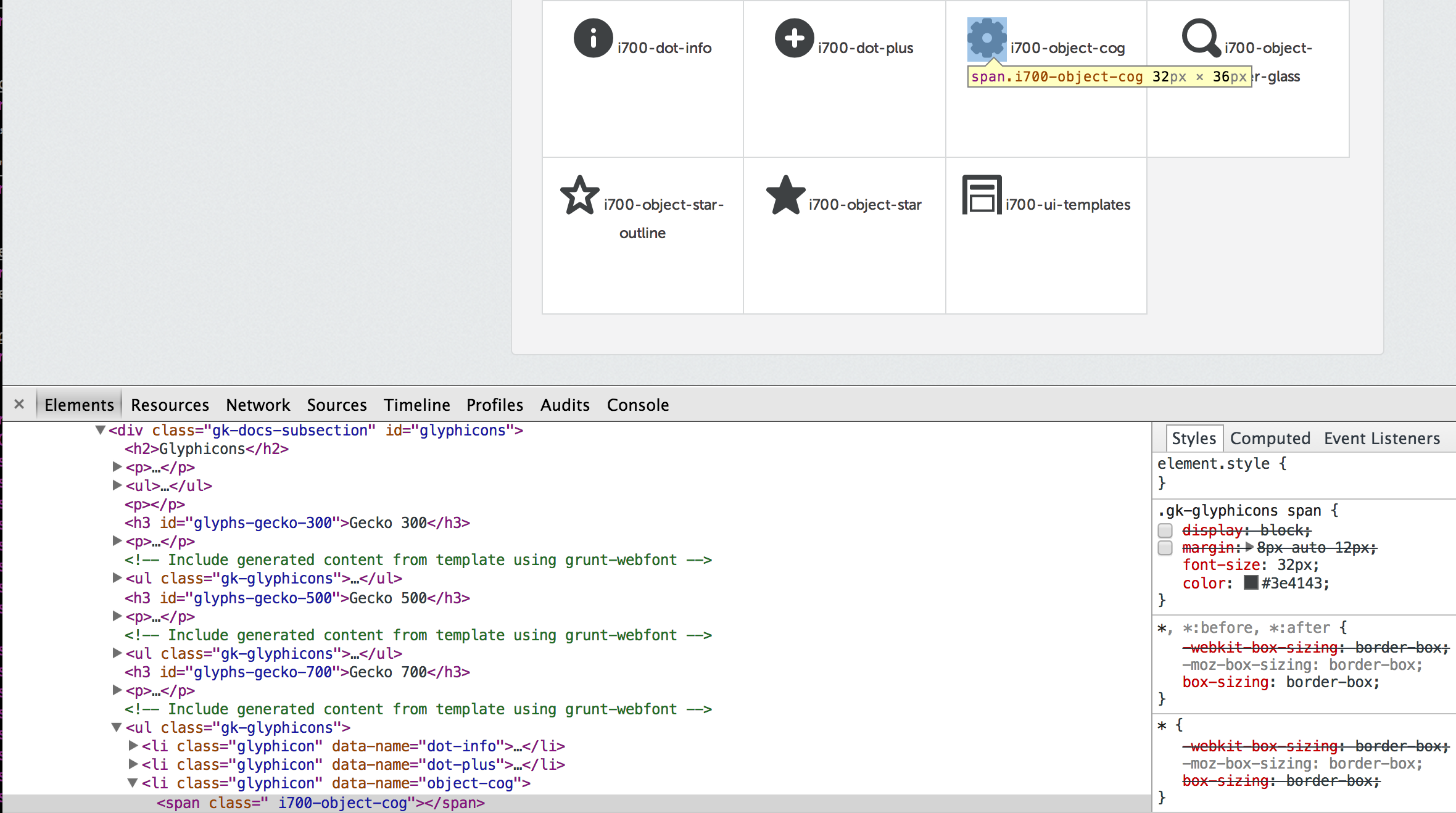Click the i700-dot-plus circle icon

point(794,38)
